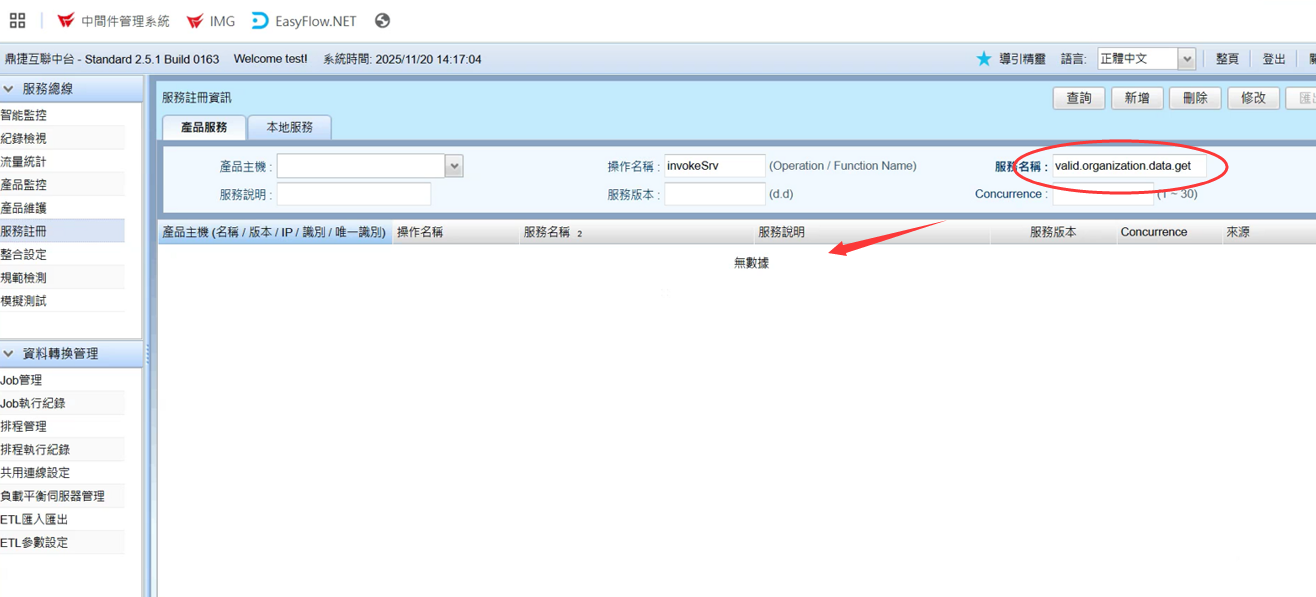The image size is (1316, 597).
Task: Click the 登出 logout link
Action: (x=1273, y=59)
